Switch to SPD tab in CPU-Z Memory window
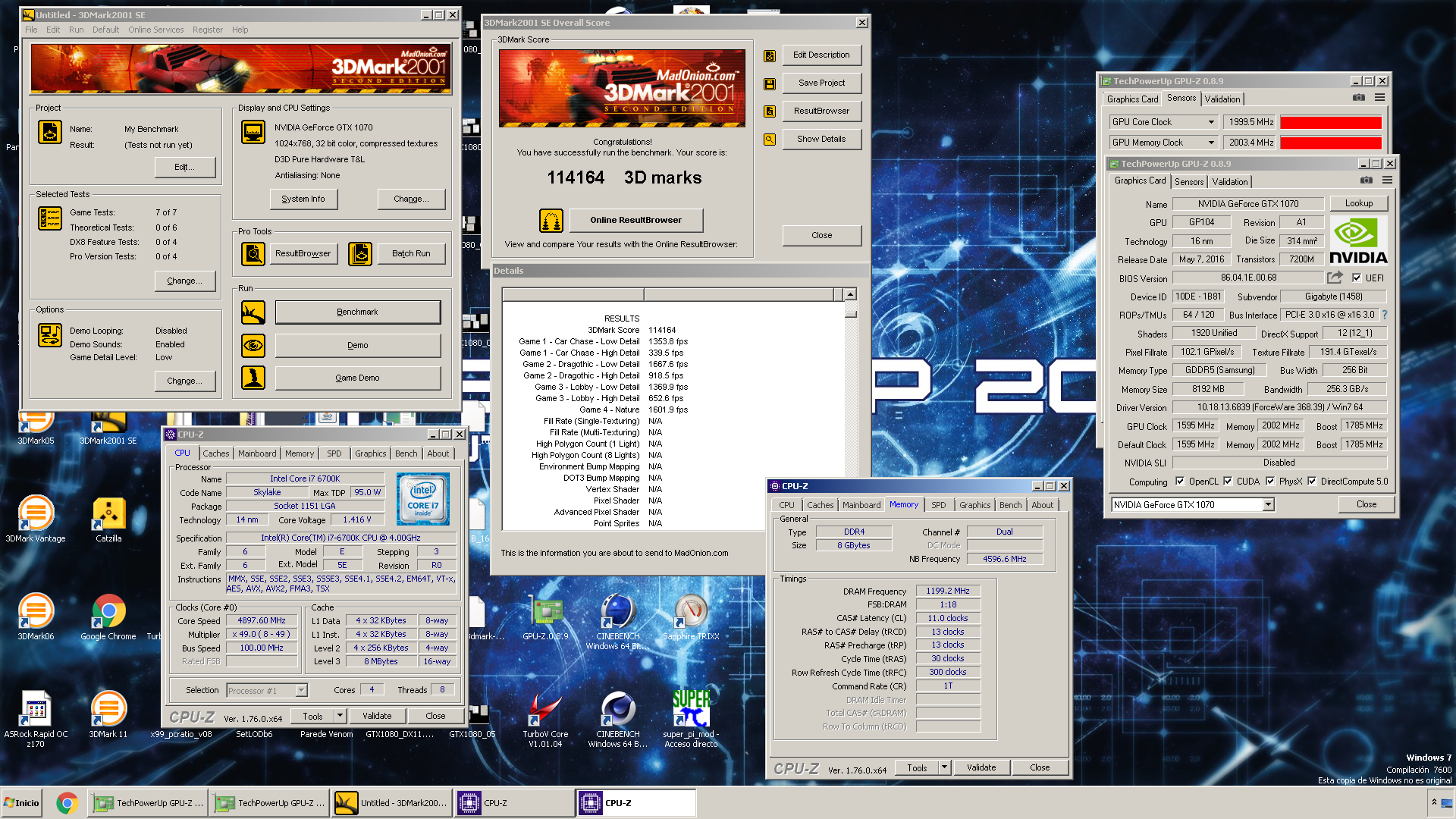 tap(939, 505)
